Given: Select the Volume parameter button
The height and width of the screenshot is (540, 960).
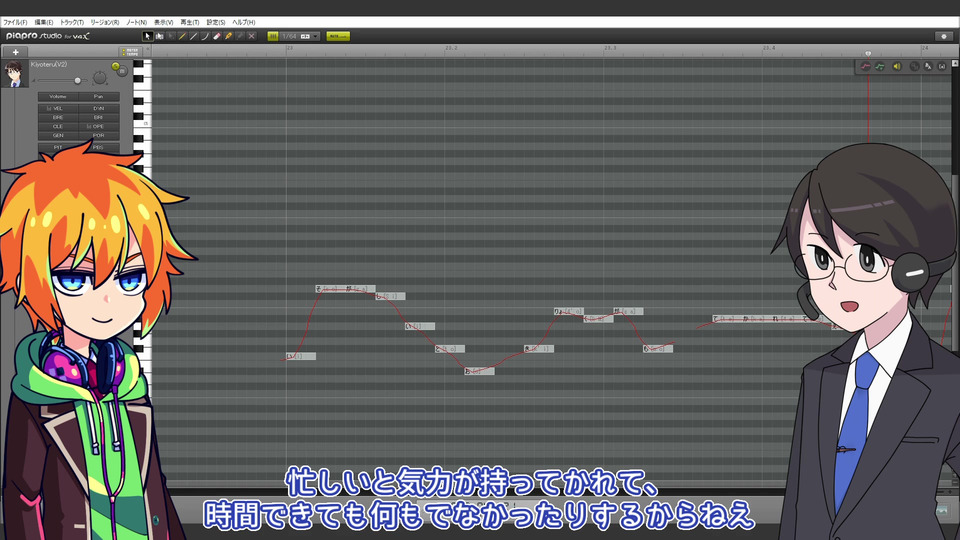Looking at the screenshot, I should [x=58, y=97].
